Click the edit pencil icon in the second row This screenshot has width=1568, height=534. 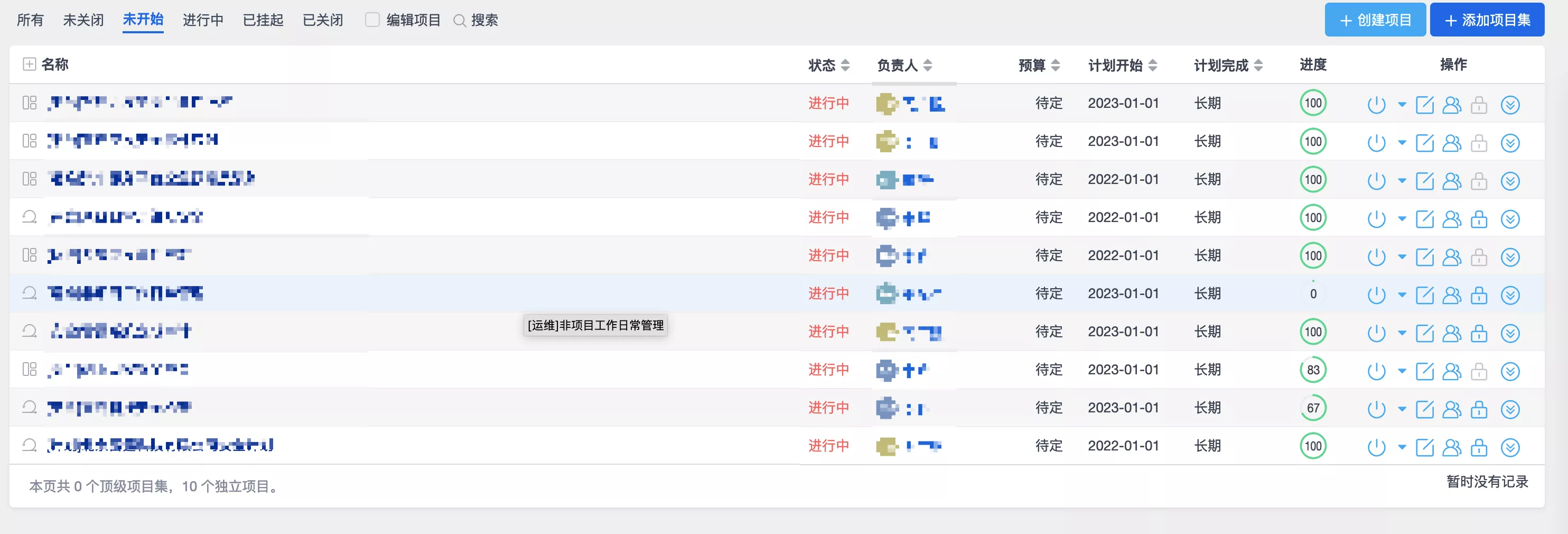[x=1424, y=143]
